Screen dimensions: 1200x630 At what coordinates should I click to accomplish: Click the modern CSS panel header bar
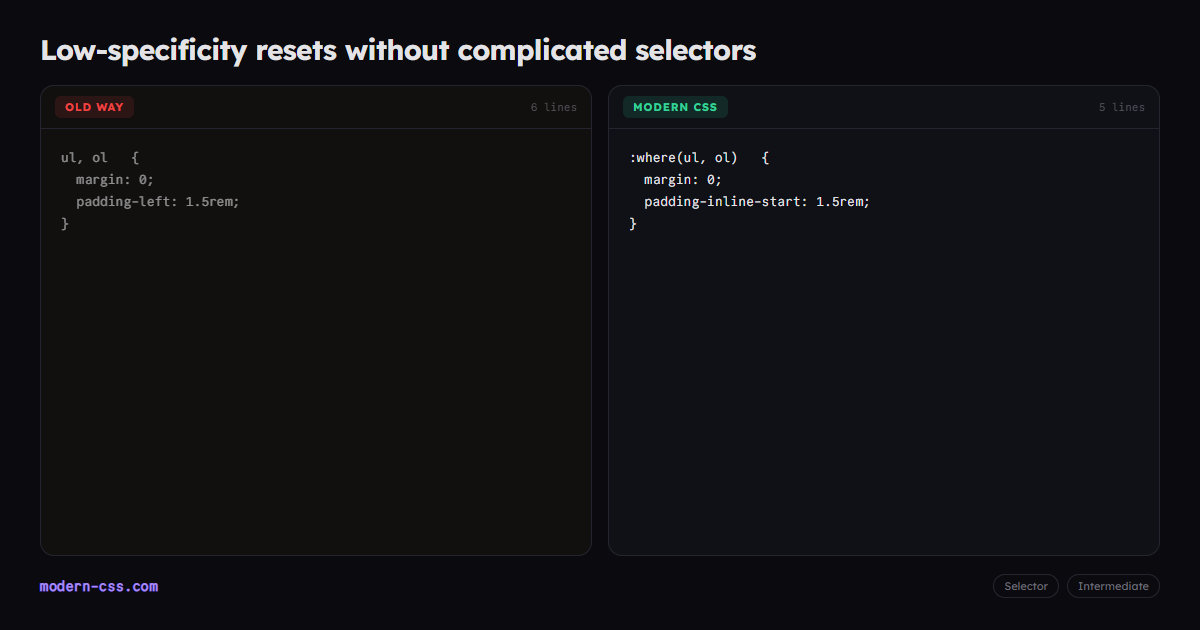tap(884, 107)
